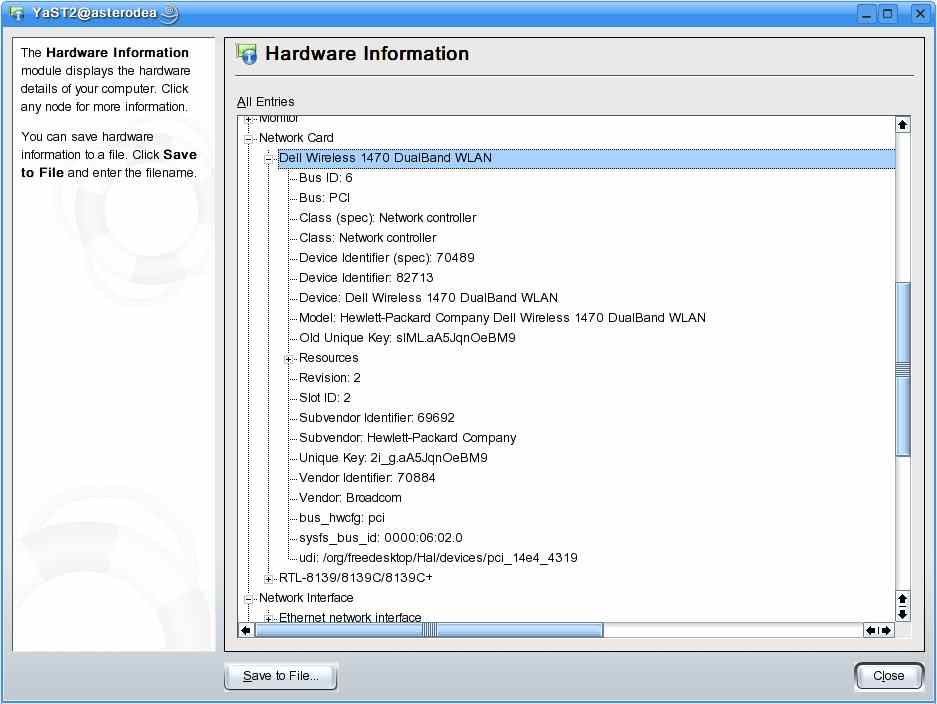
Task: Select the udi freedesktop Hal devices row
Action: pyautogui.click(x=438, y=558)
